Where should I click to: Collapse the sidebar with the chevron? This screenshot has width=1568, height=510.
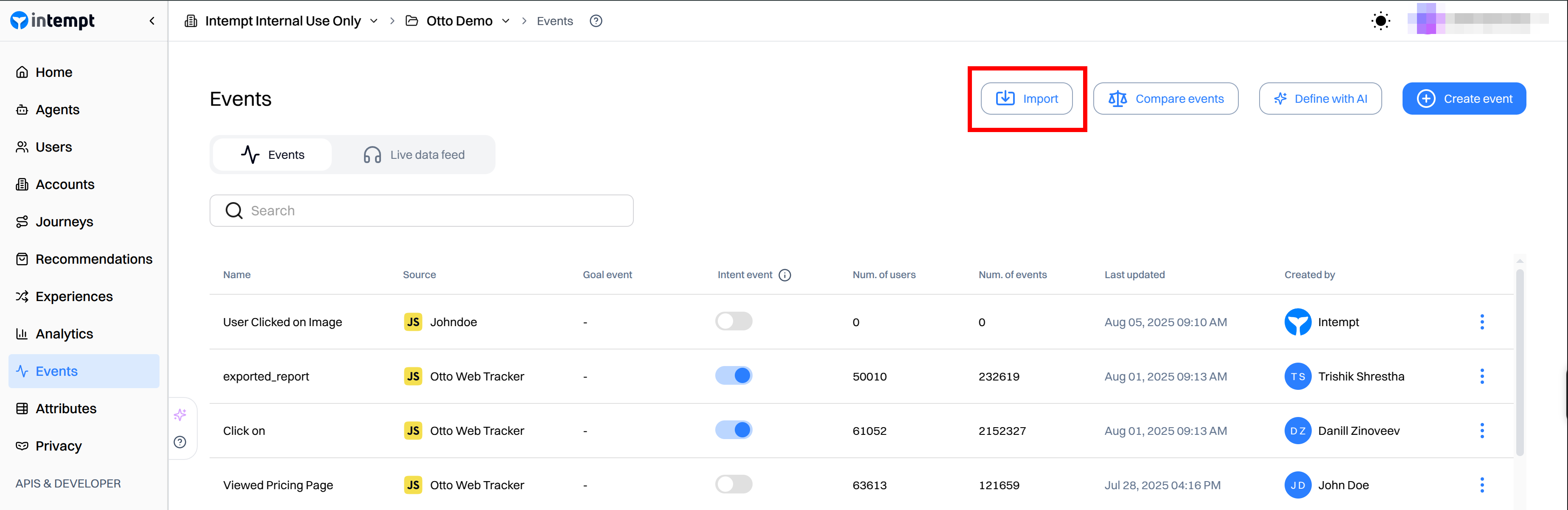tap(151, 21)
